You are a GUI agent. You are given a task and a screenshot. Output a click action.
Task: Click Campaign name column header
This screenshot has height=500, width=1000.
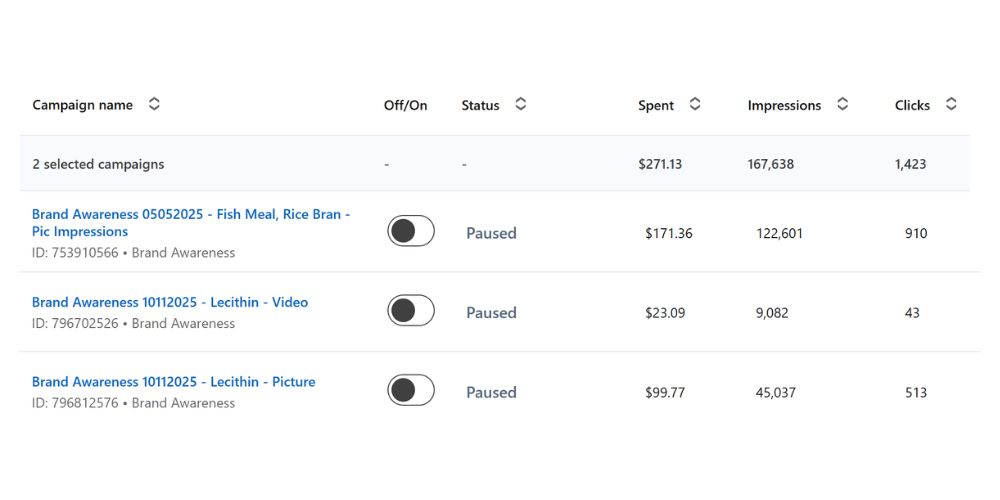pyautogui.click(x=83, y=105)
